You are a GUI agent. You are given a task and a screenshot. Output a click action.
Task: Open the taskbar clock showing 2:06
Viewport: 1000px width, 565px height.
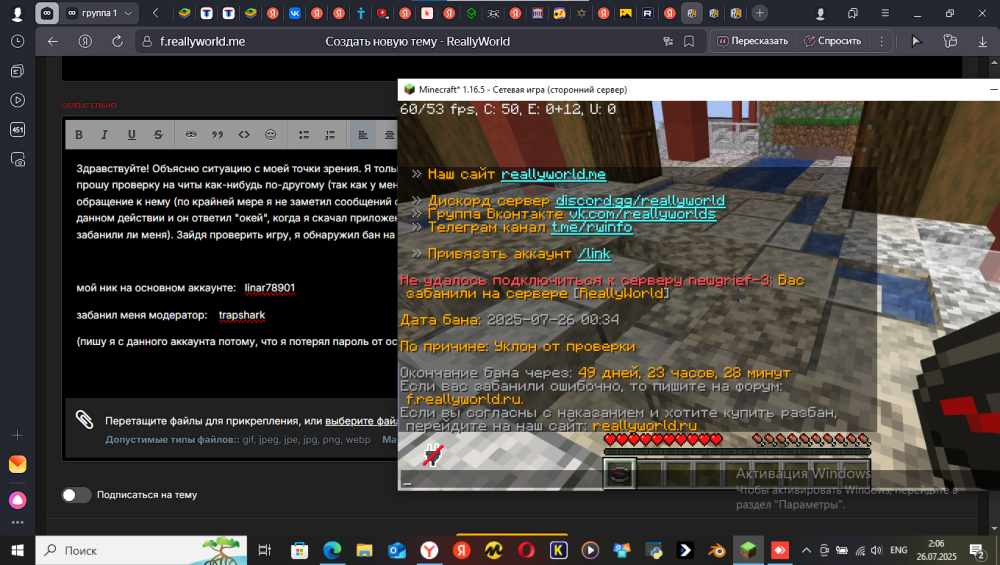(936, 550)
